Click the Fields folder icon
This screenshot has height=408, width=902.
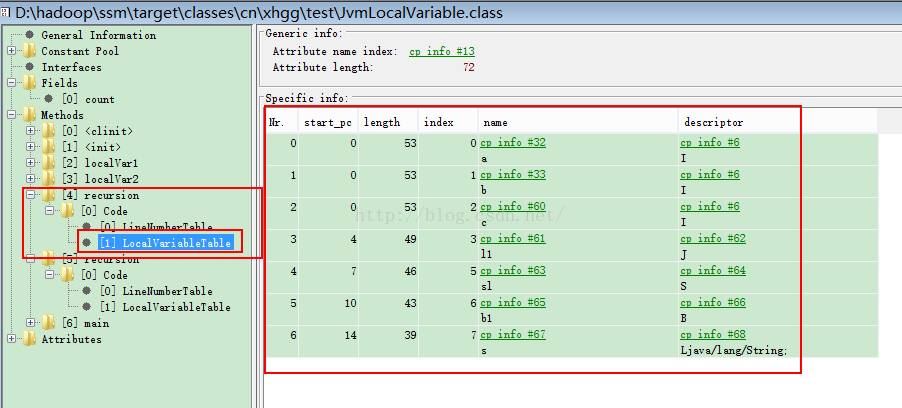point(29,83)
